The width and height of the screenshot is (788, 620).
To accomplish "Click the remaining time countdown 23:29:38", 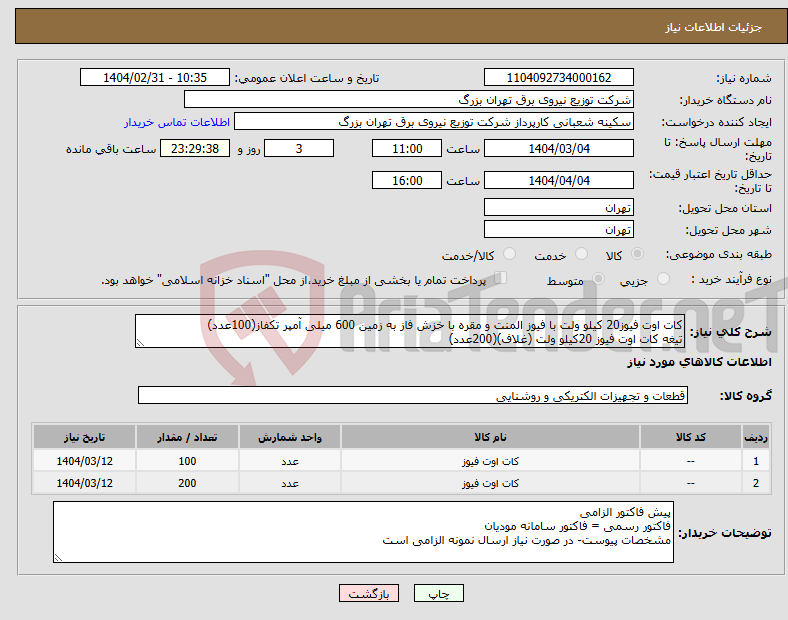I will coord(195,149).
